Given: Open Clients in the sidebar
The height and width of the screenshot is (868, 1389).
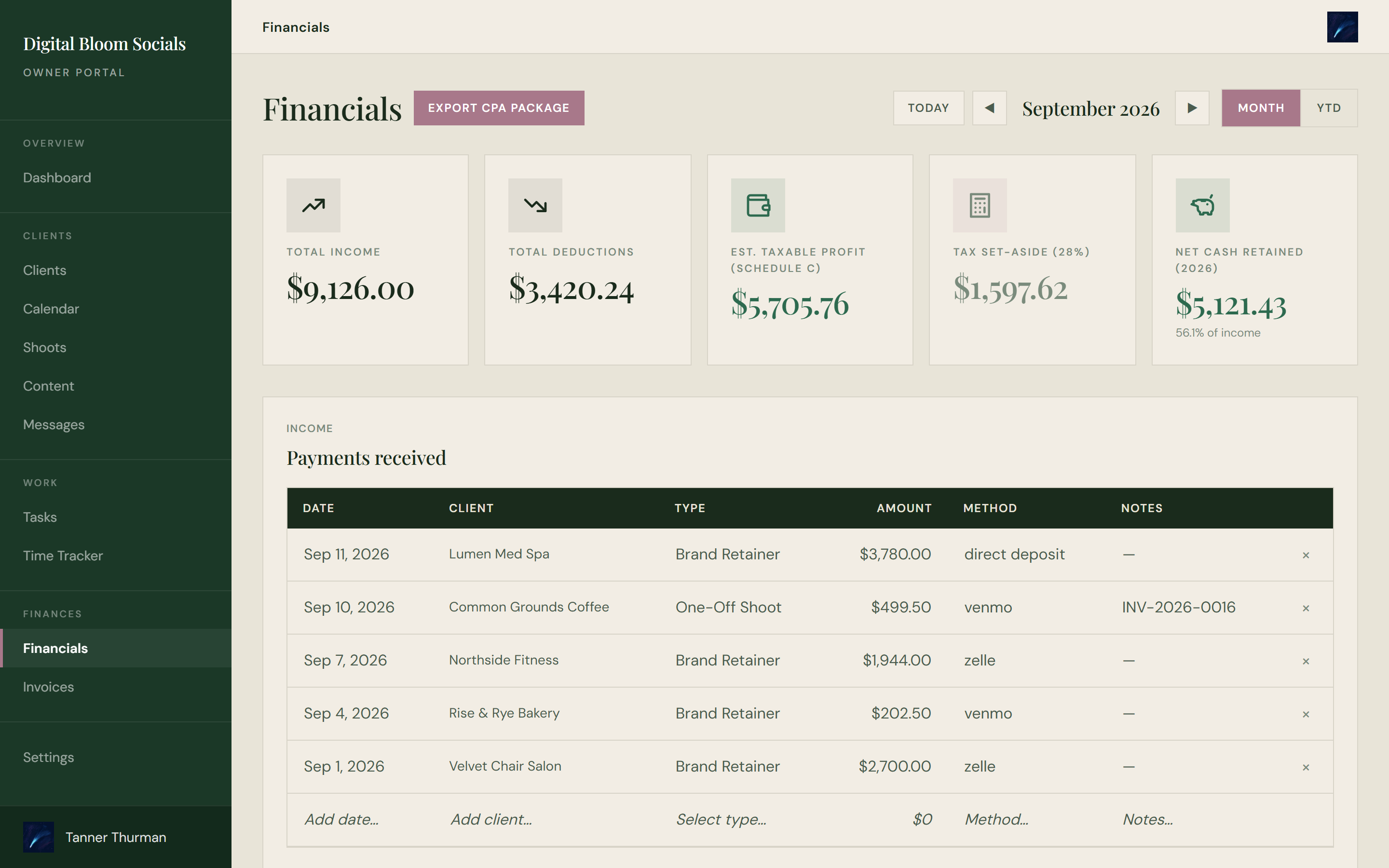Looking at the screenshot, I should coord(116,270).
